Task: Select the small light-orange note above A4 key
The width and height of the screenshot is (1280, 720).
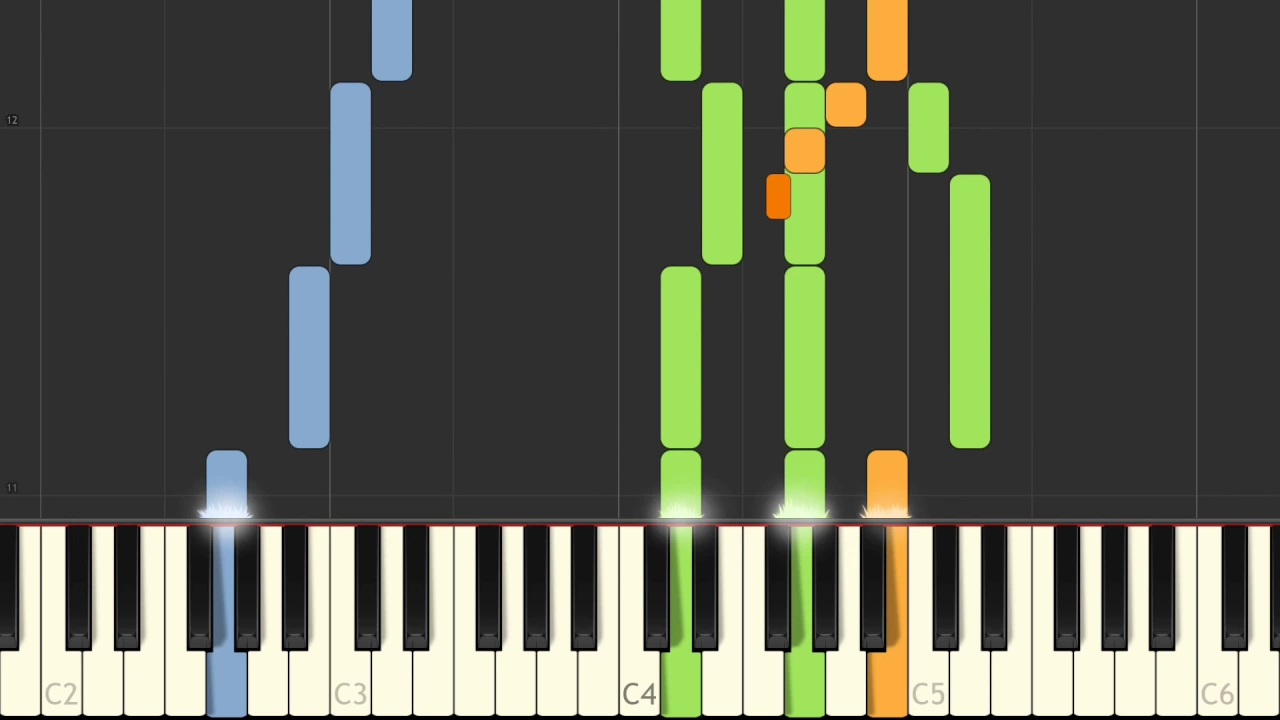Action: click(x=846, y=105)
